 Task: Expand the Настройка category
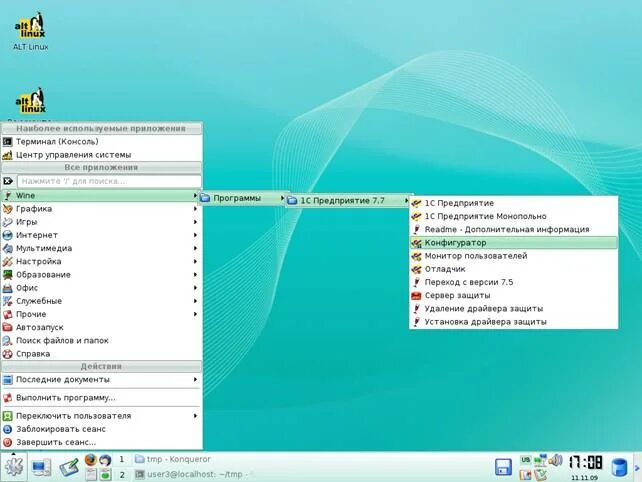point(102,261)
